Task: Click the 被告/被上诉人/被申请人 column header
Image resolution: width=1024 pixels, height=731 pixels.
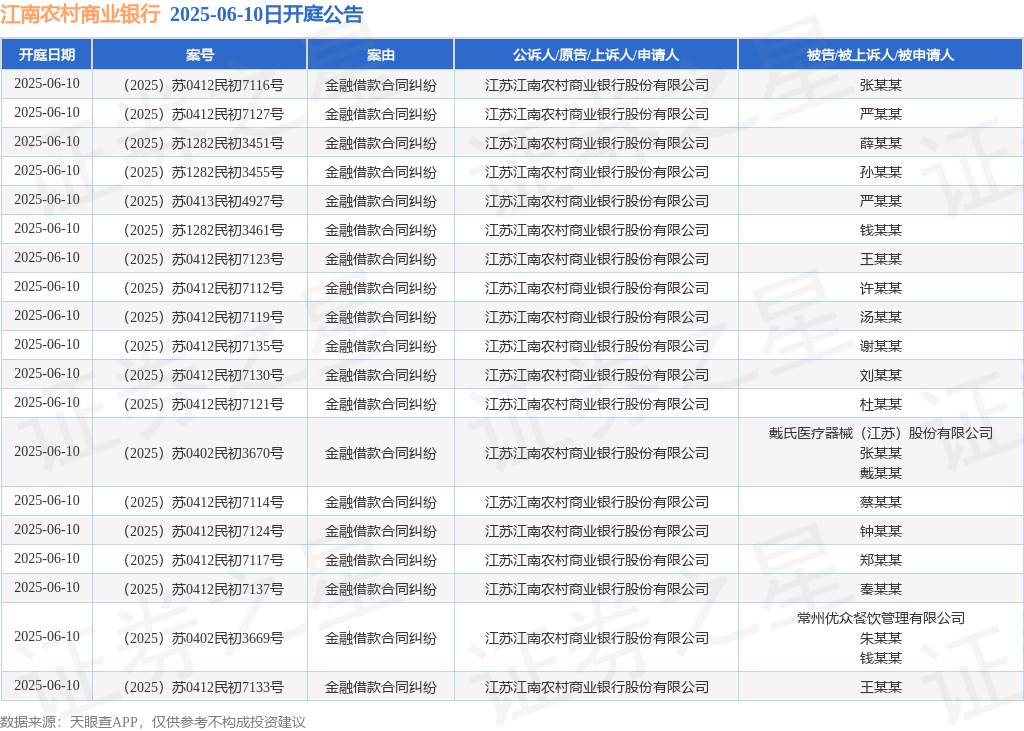Action: 880,55
